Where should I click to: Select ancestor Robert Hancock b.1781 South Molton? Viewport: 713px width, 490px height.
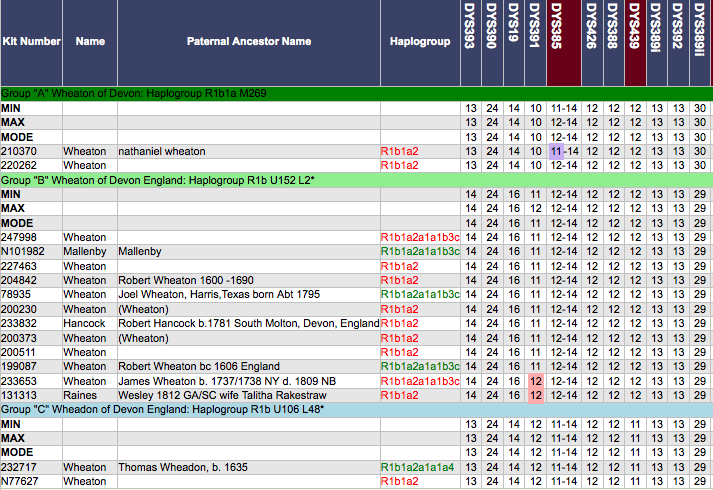tap(248, 323)
